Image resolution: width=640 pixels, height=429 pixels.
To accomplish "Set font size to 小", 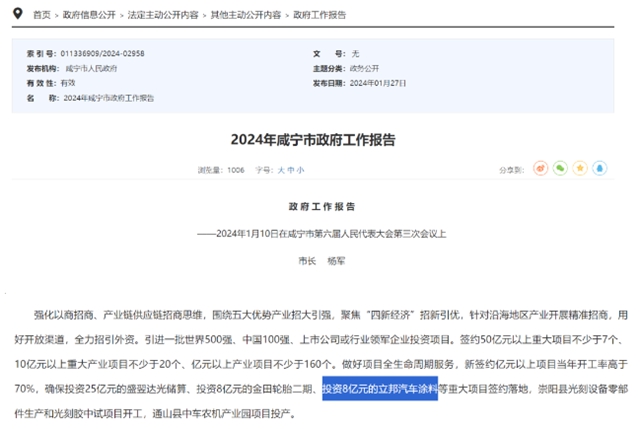I will [x=300, y=170].
